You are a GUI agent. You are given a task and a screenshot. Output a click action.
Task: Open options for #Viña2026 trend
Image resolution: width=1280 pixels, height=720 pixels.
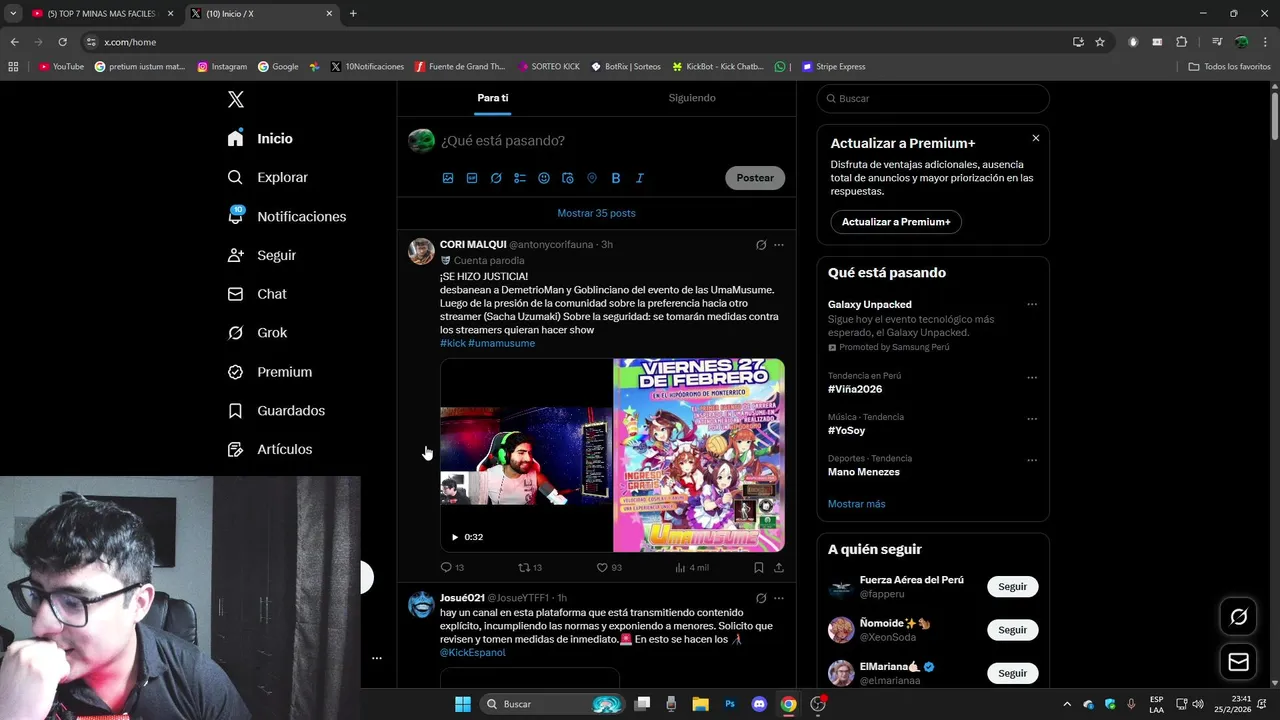[x=1032, y=378]
